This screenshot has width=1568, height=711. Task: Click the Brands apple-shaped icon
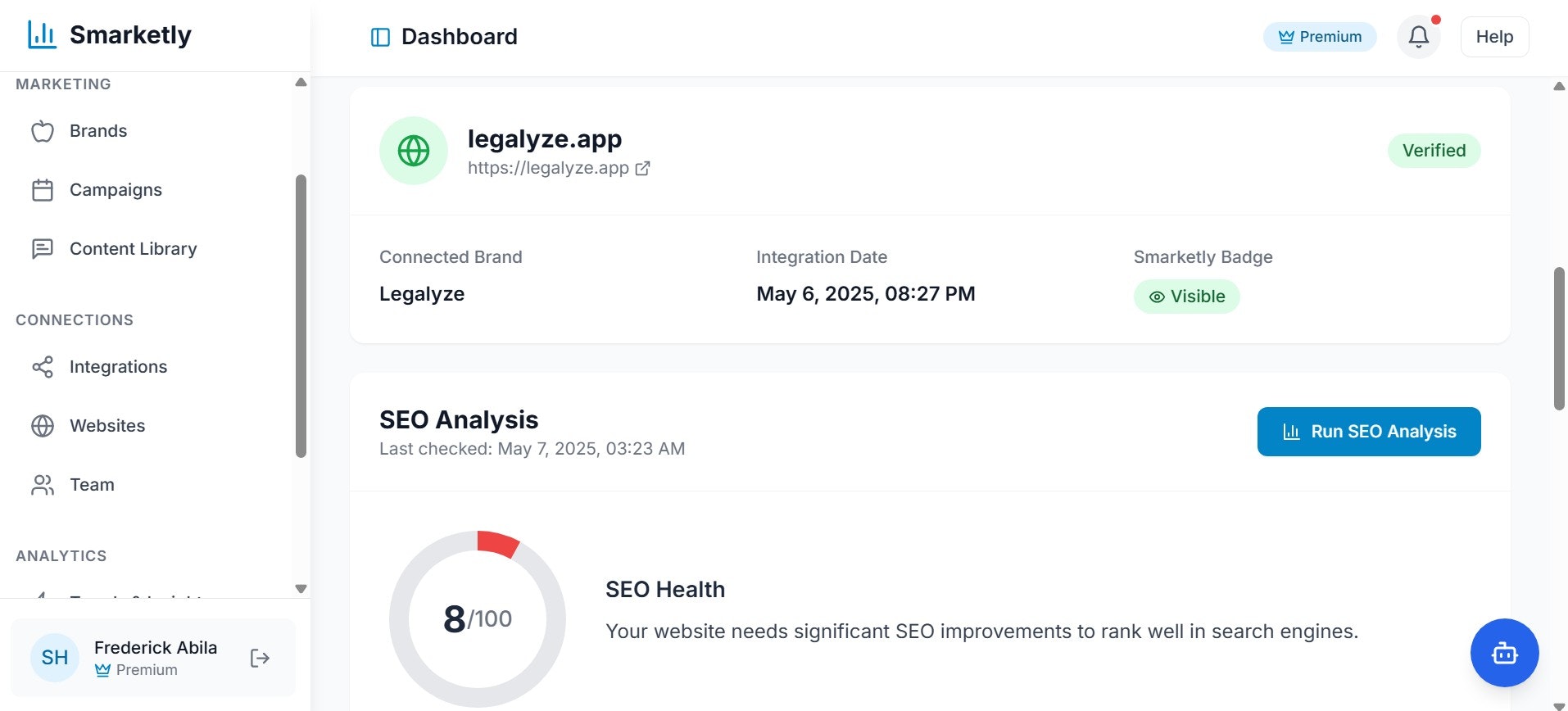43,131
